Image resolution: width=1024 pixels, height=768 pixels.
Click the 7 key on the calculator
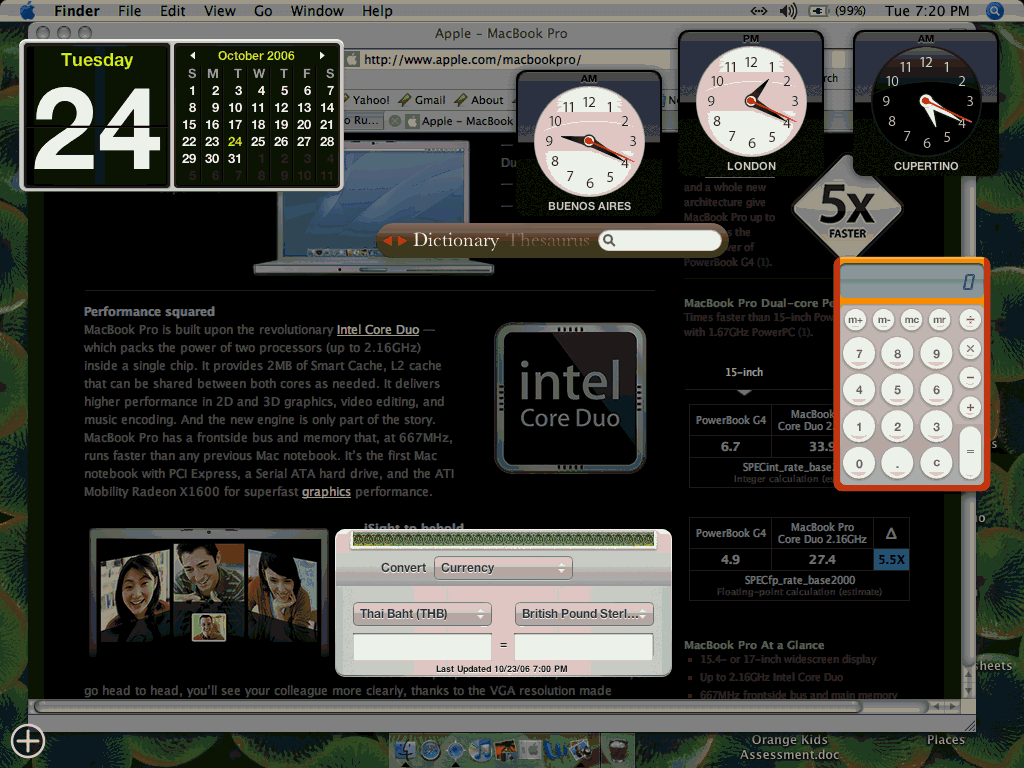pos(859,353)
